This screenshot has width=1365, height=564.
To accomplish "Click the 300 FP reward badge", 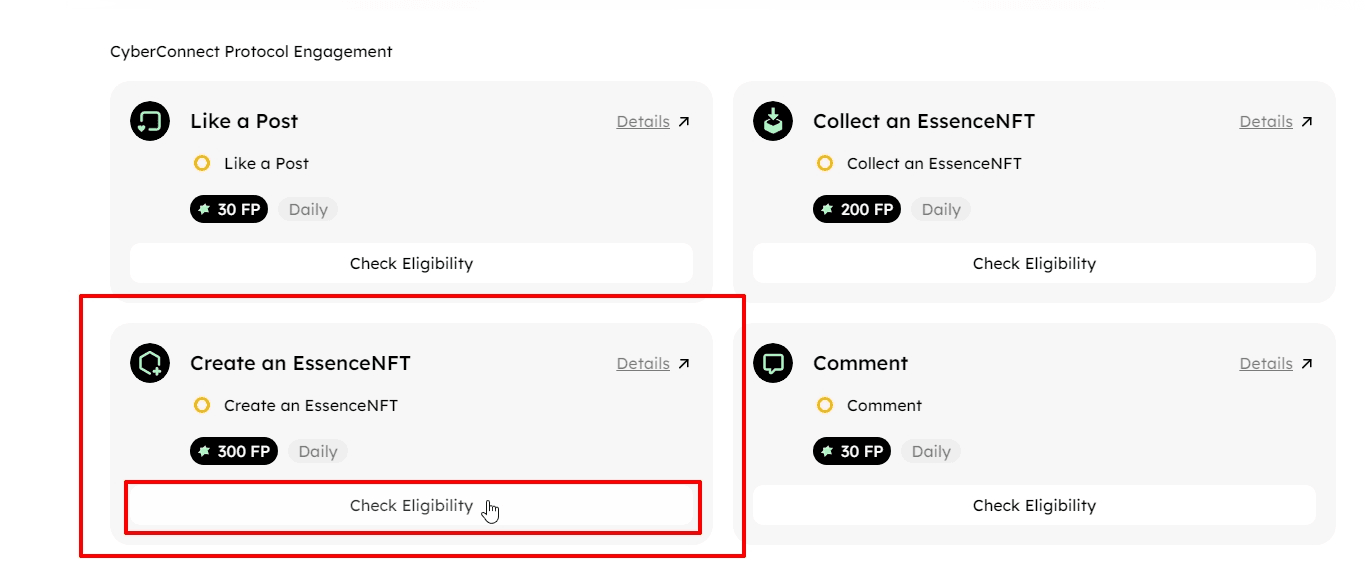I will point(234,452).
